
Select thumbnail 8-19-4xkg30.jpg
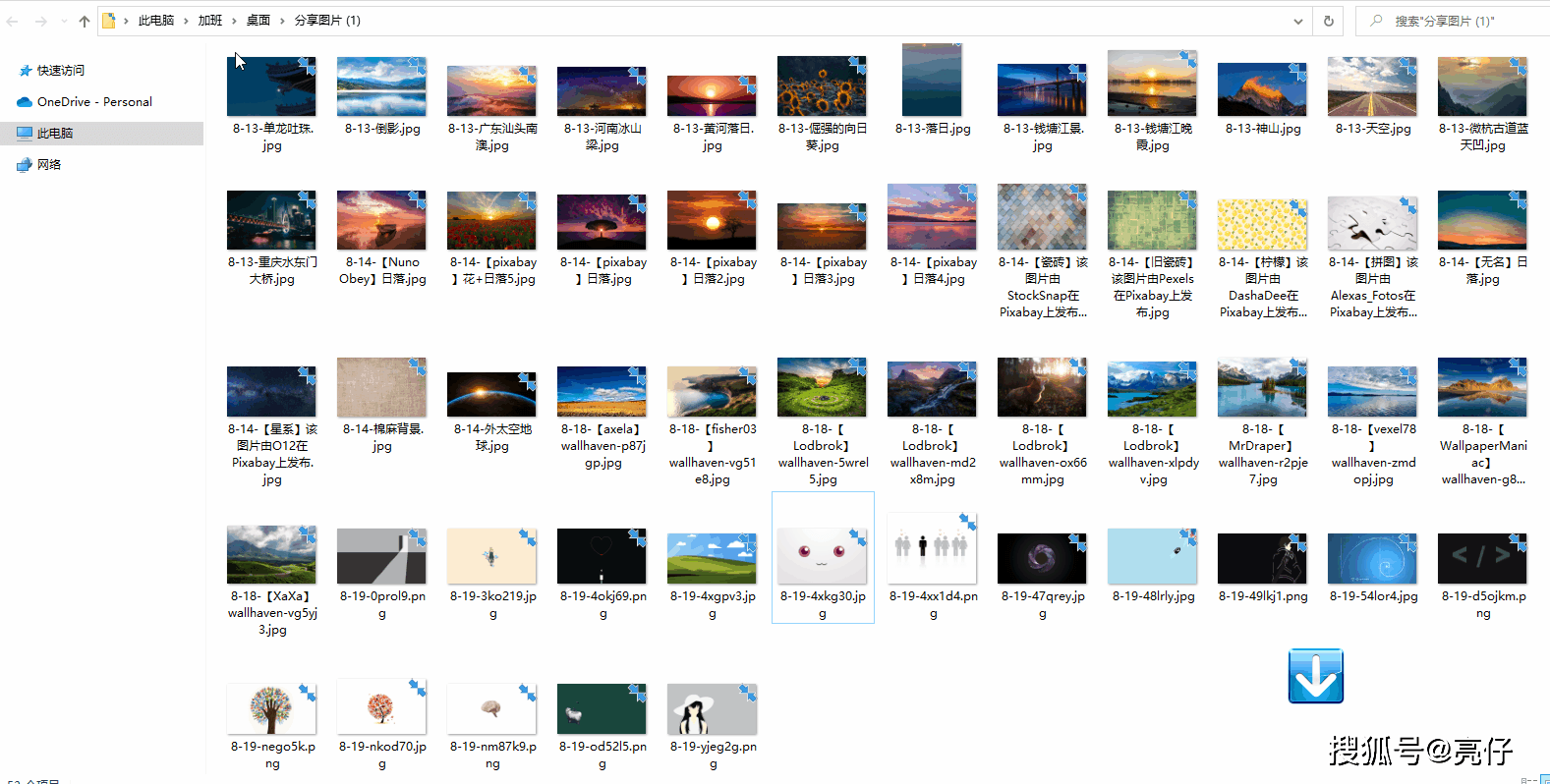(822, 556)
